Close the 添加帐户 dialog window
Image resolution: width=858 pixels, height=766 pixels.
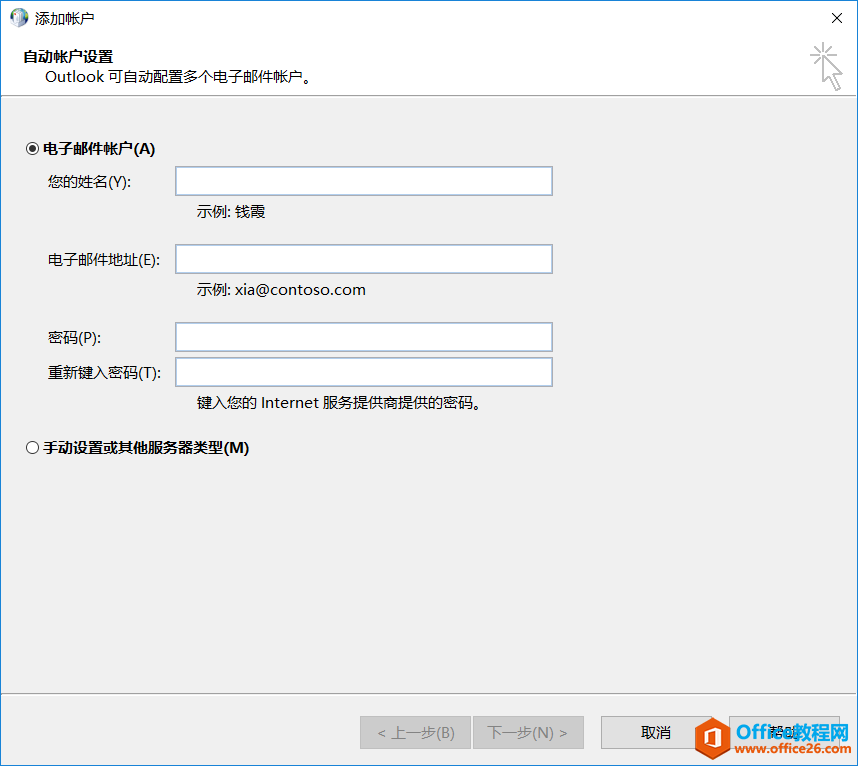pos(836,17)
